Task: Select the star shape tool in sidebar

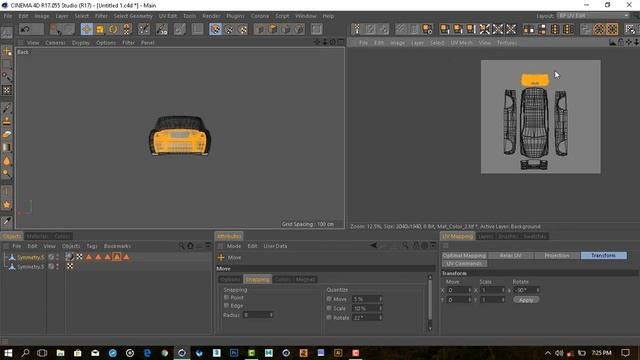Action: coord(7,205)
